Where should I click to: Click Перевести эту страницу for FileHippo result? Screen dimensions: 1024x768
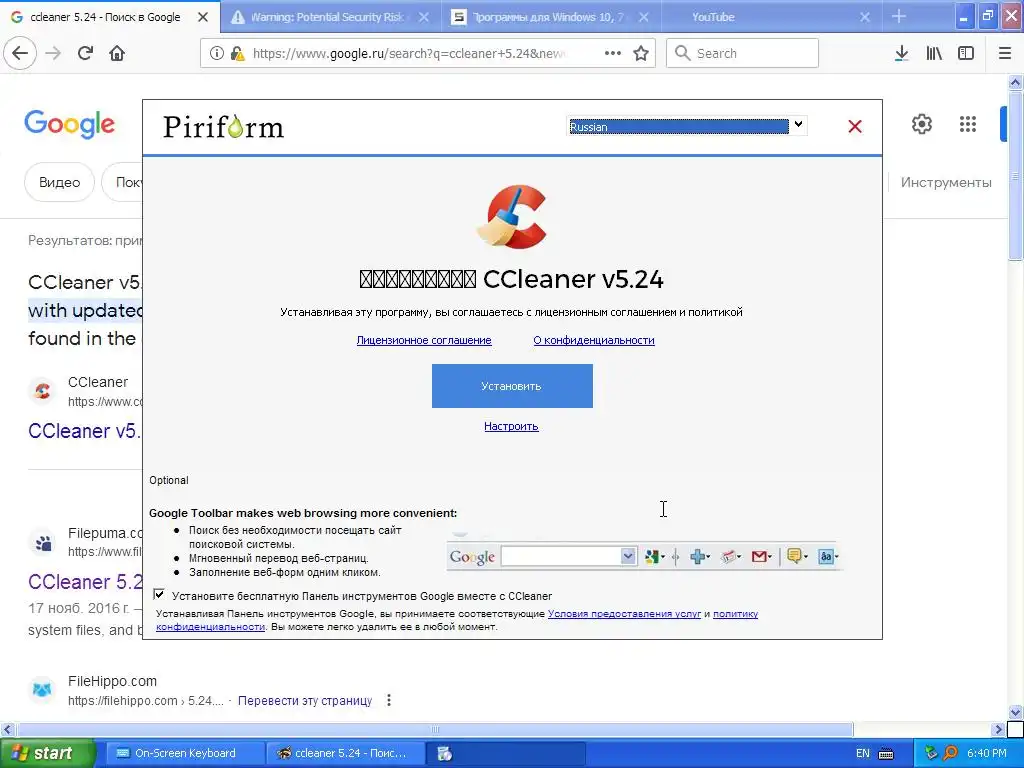(305, 700)
